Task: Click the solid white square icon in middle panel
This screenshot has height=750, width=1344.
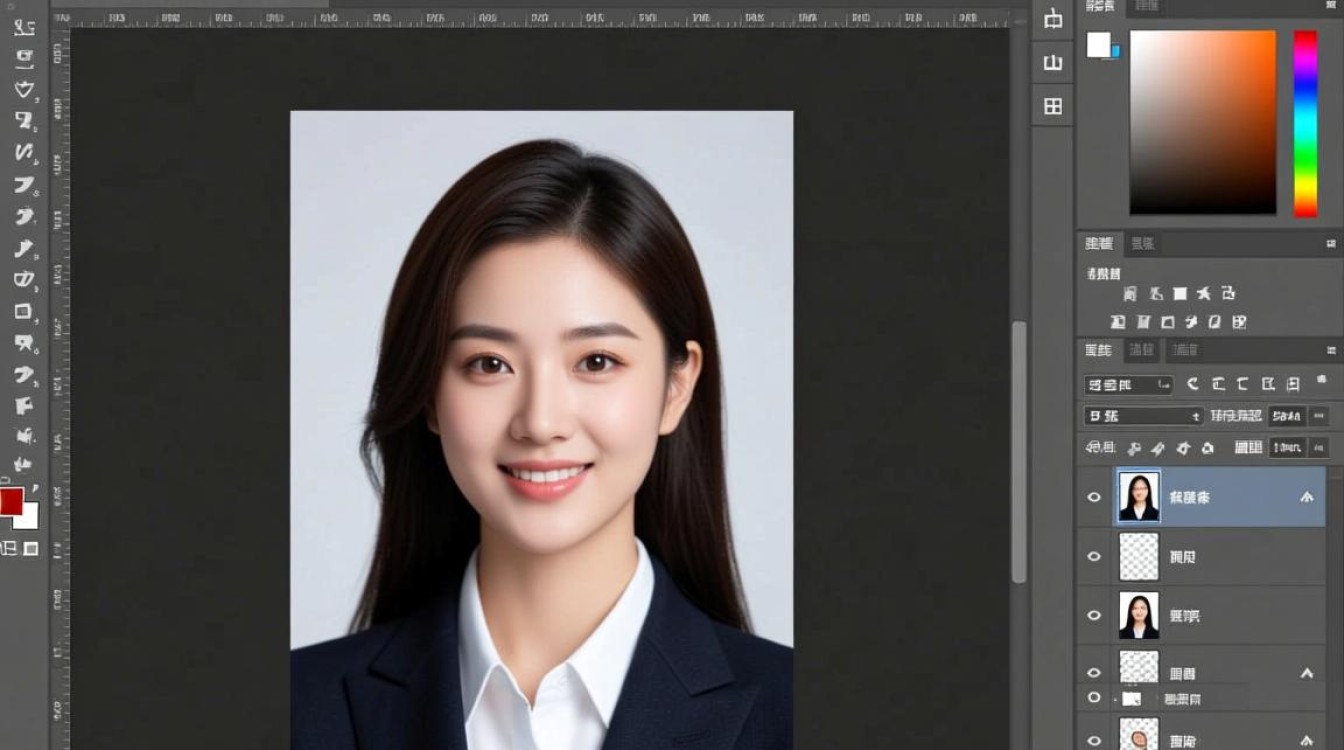Action: click(x=1180, y=294)
